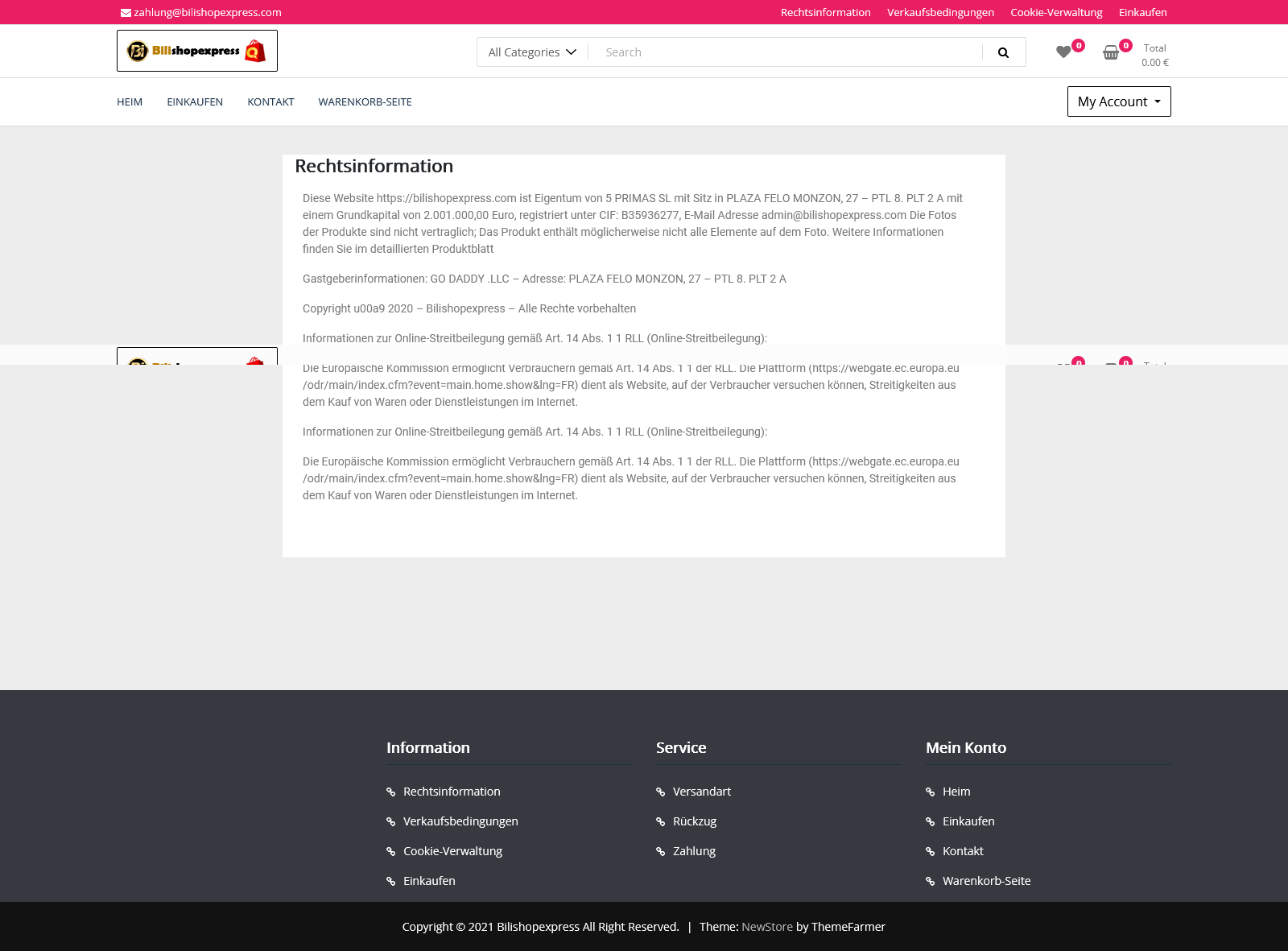Click the Bilishopexpress logo
Screen dimensions: 1288x951
[x=197, y=51]
